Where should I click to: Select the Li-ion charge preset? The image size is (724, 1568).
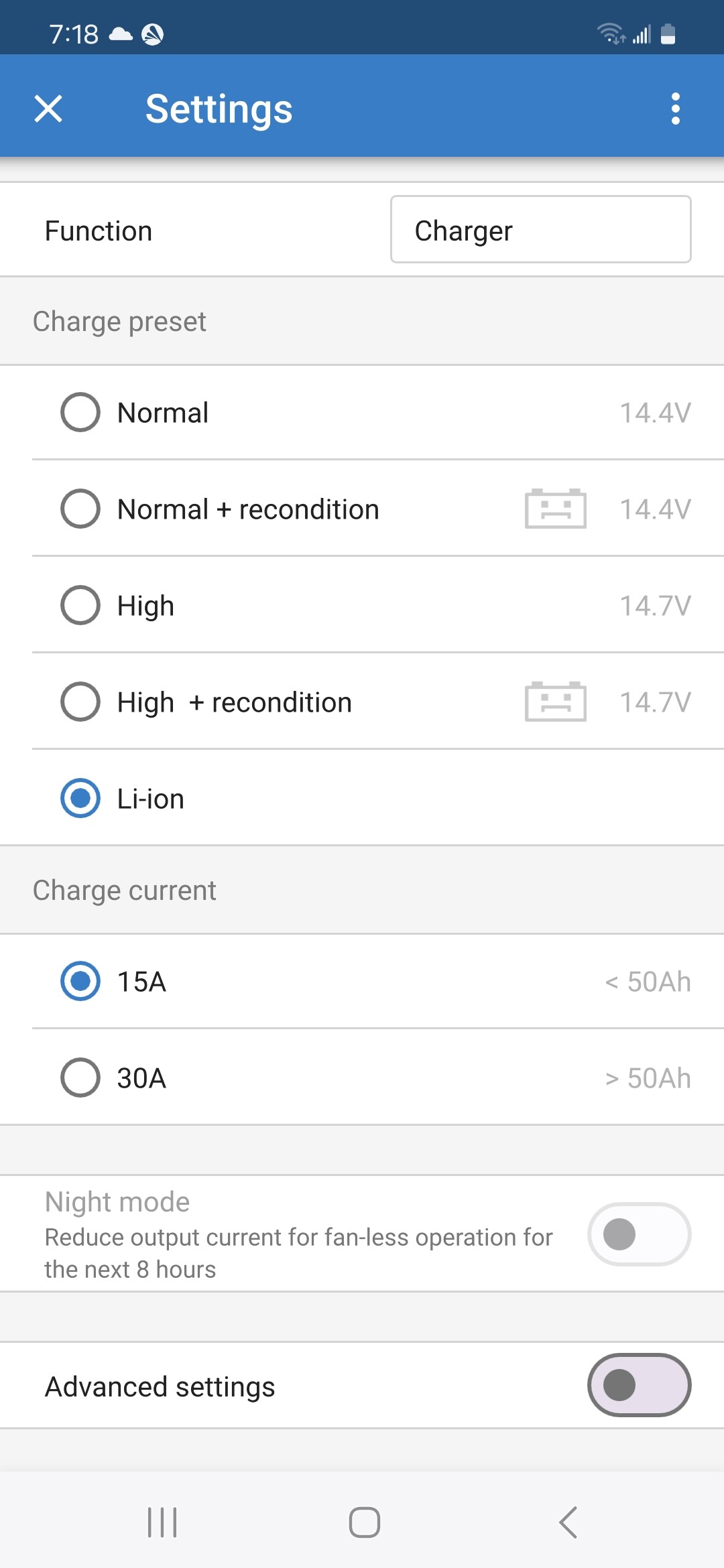(80, 798)
